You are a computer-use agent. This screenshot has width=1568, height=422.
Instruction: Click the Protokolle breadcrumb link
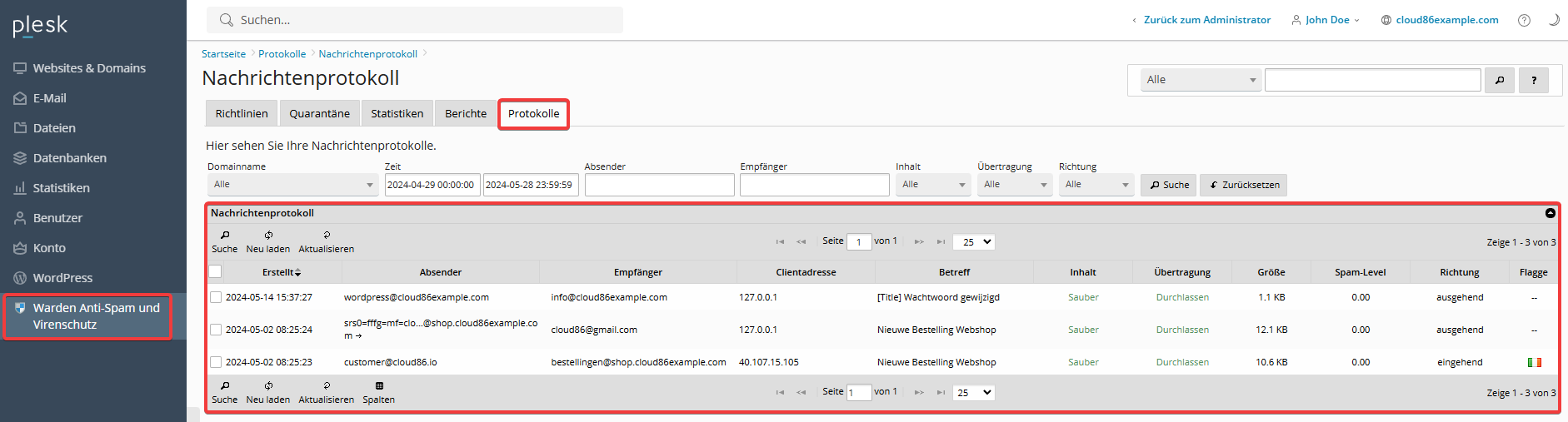(x=282, y=54)
